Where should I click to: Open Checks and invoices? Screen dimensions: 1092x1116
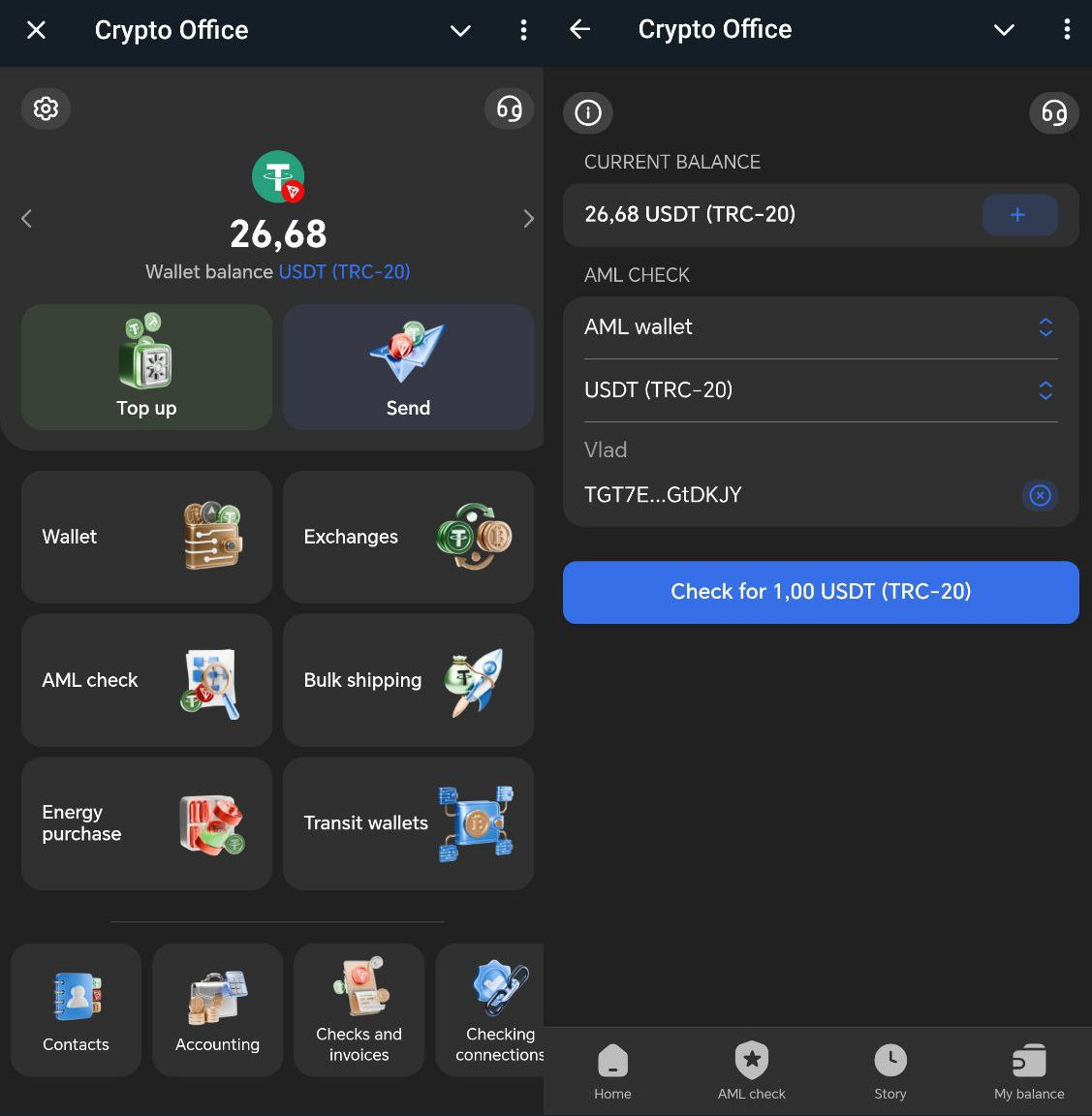point(359,1009)
